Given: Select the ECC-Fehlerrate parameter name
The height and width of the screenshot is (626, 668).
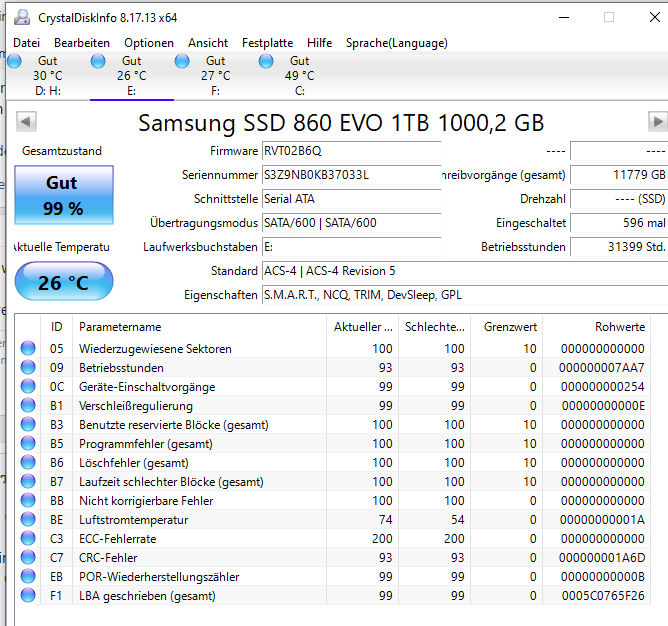Looking at the screenshot, I should (118, 539).
